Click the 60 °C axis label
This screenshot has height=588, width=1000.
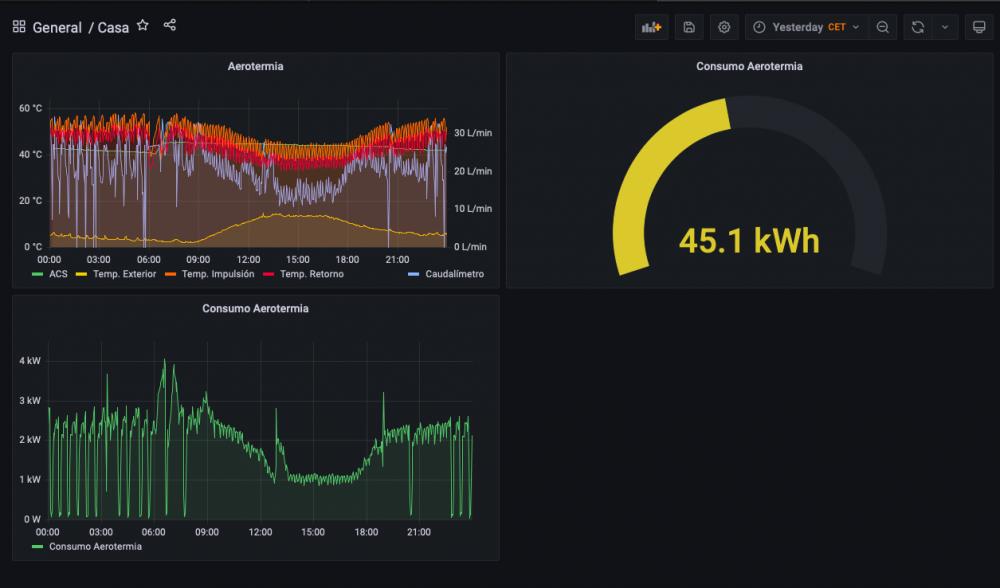click(x=31, y=108)
